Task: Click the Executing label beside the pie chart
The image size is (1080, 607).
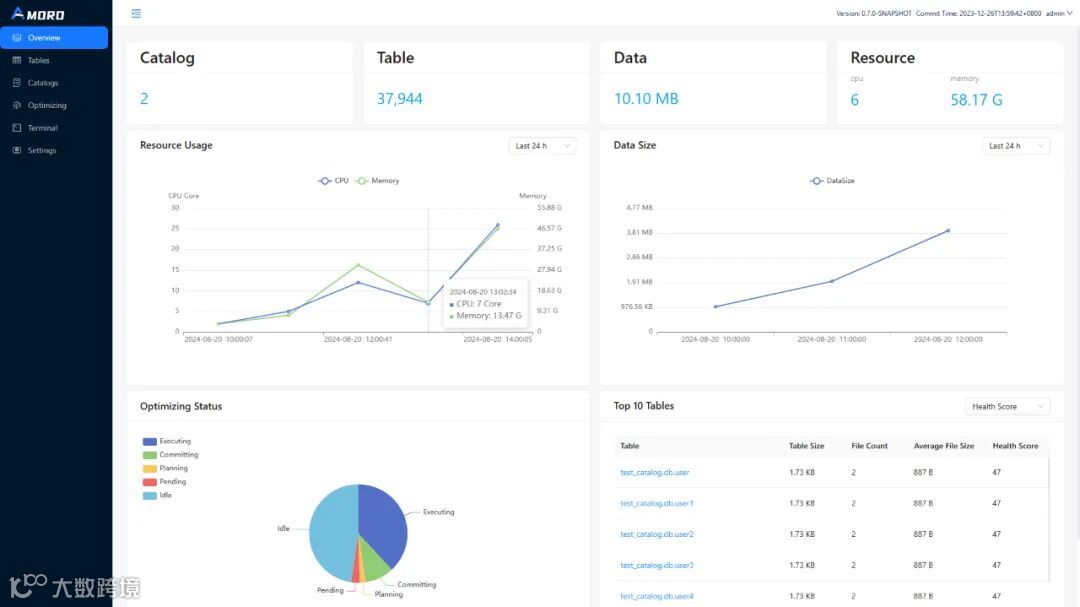Action: [x=438, y=513]
